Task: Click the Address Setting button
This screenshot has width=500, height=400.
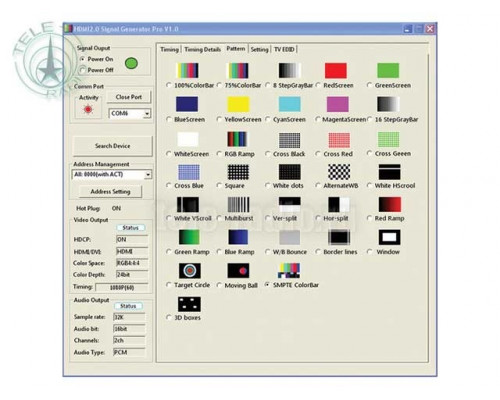Action: tap(110, 191)
